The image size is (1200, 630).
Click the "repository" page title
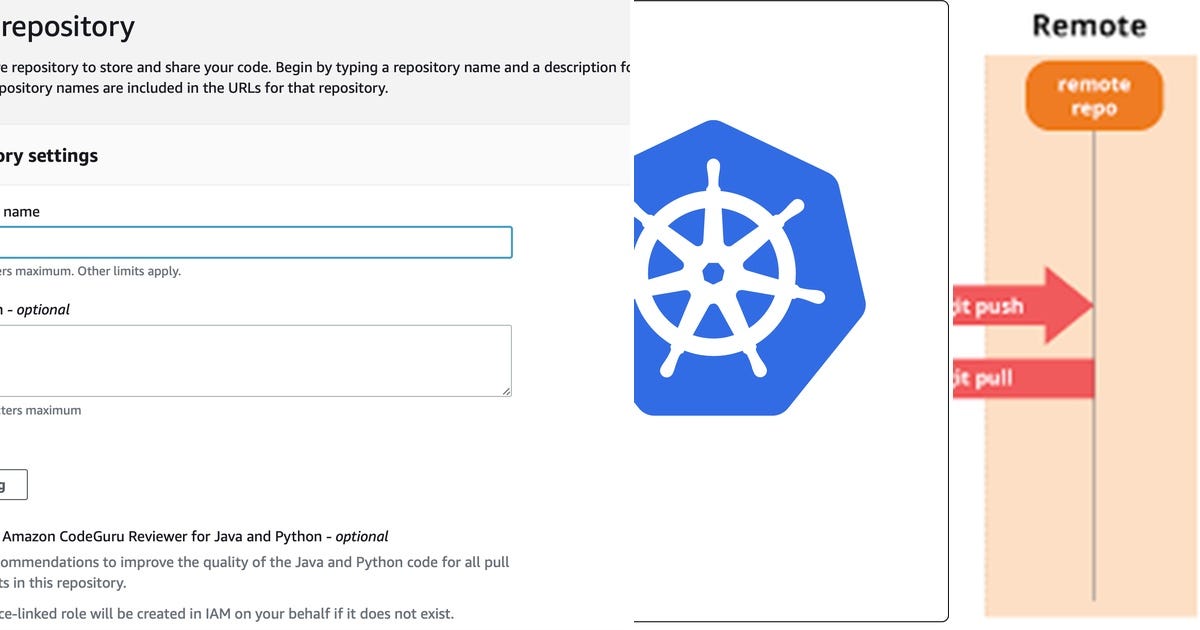point(67,26)
